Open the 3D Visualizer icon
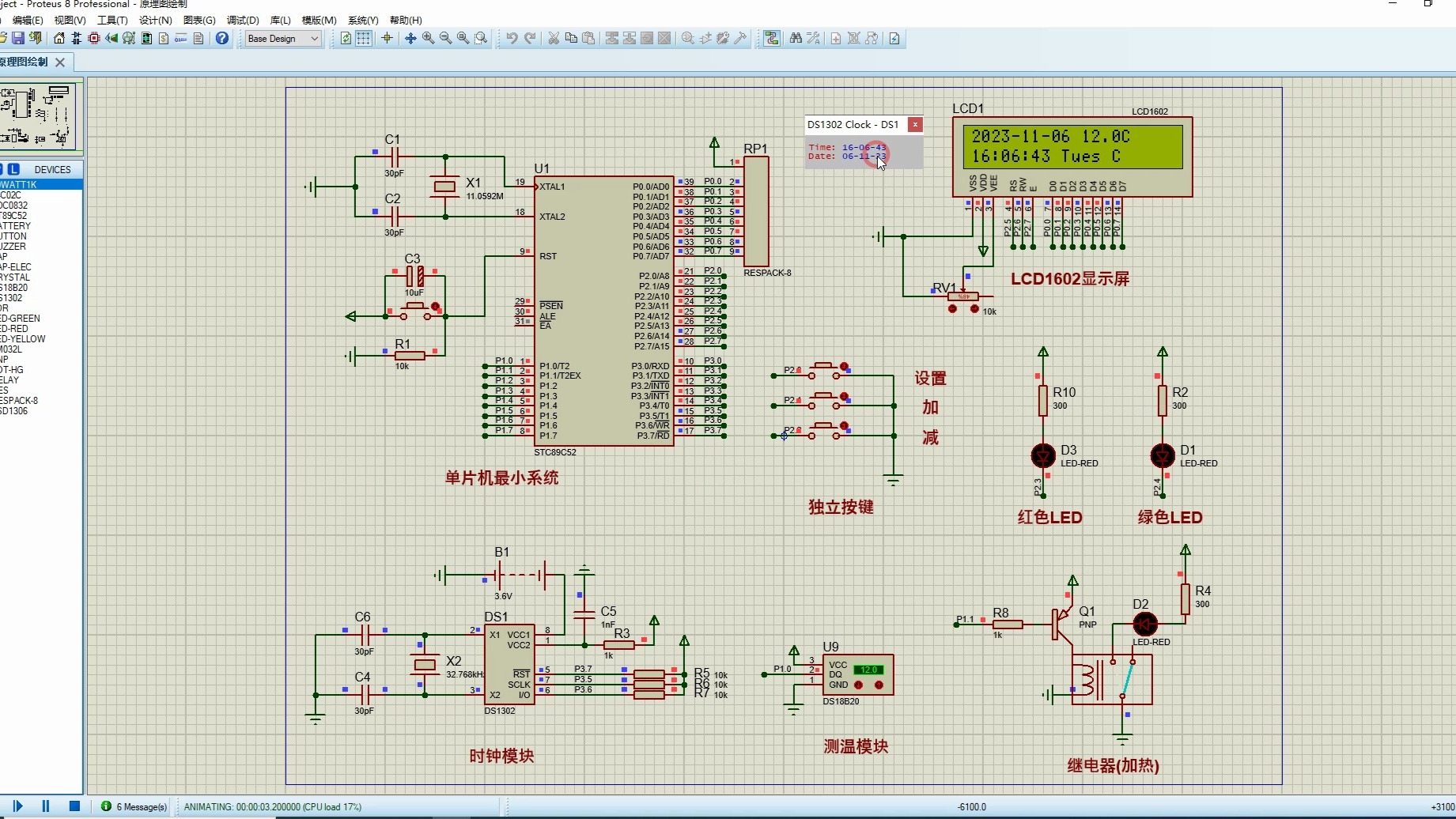This screenshot has height=819, width=1456. pos(112,38)
